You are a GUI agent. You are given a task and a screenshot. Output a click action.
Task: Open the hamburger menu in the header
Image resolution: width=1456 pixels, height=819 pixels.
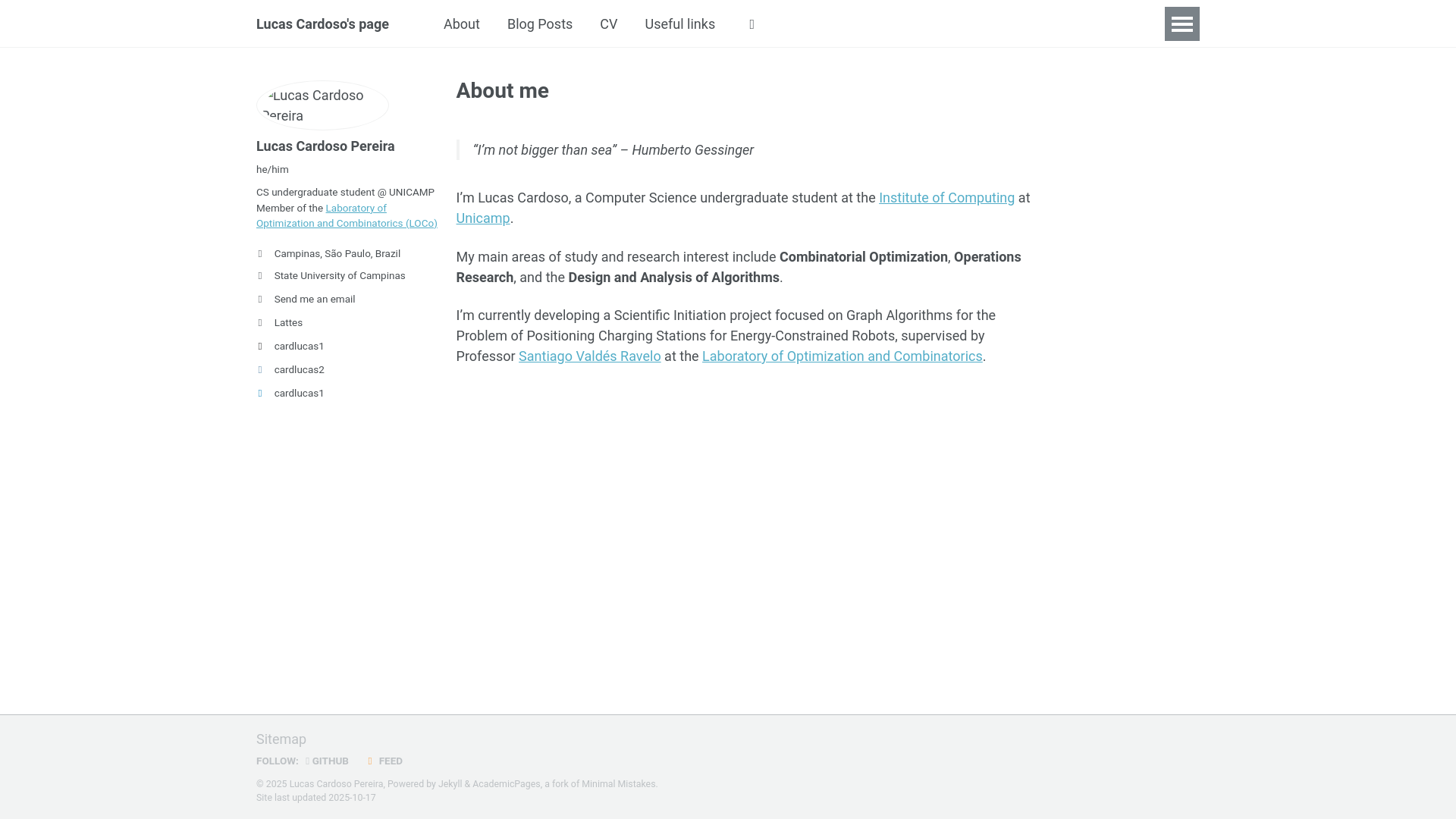pos(1181,24)
